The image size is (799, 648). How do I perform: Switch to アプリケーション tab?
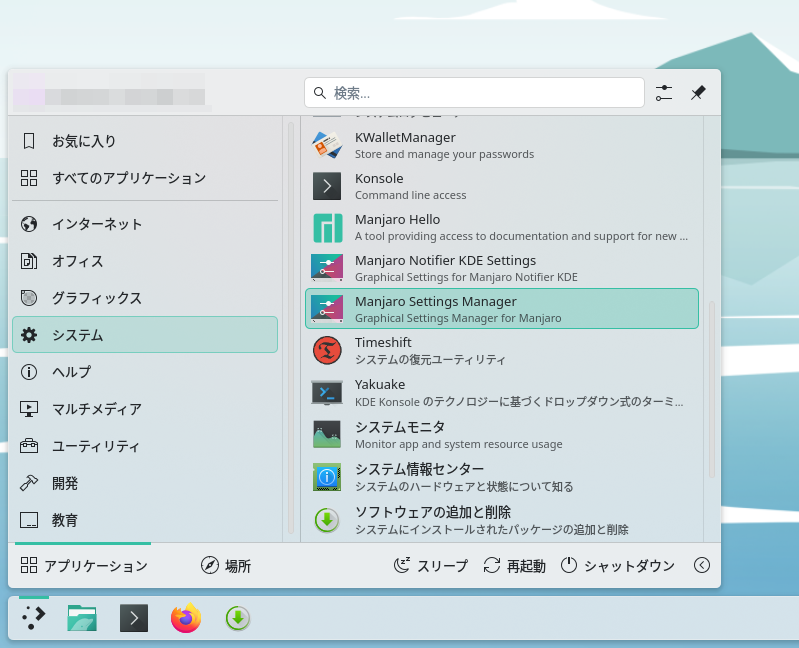tap(84, 566)
